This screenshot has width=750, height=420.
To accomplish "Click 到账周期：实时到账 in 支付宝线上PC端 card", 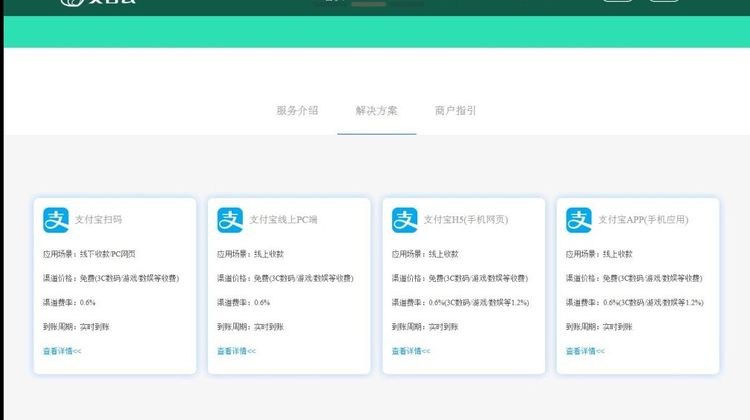I will 251,327.
